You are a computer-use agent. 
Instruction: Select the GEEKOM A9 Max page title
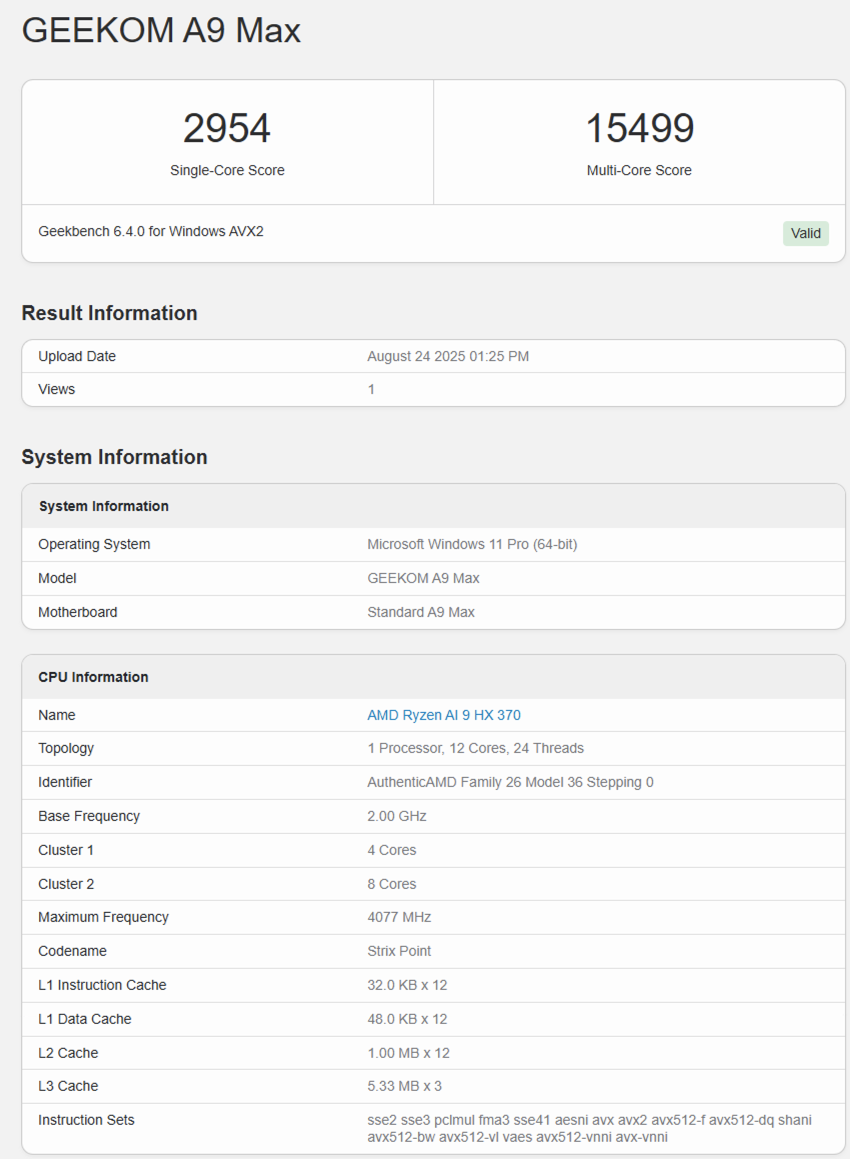(x=161, y=31)
